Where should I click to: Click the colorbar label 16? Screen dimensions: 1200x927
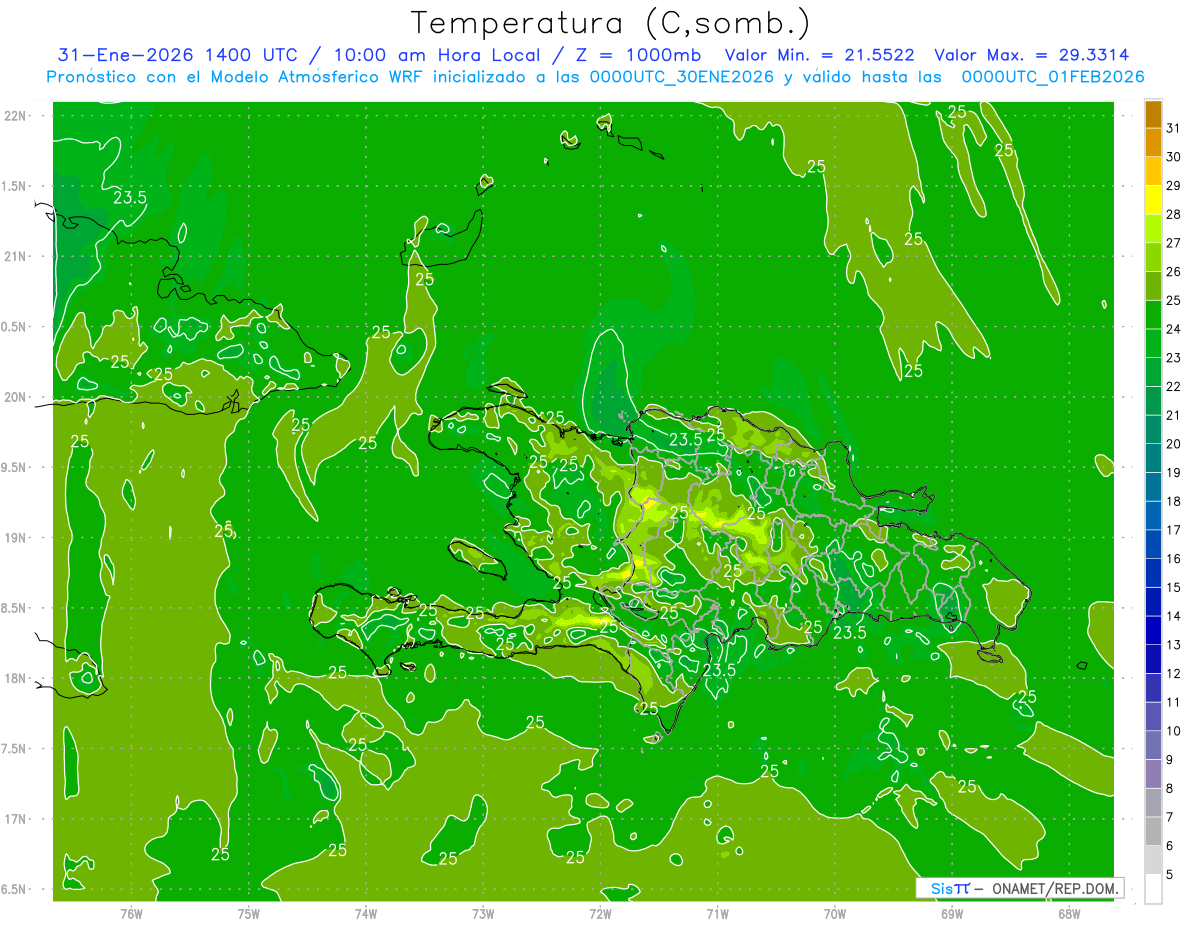click(1174, 559)
